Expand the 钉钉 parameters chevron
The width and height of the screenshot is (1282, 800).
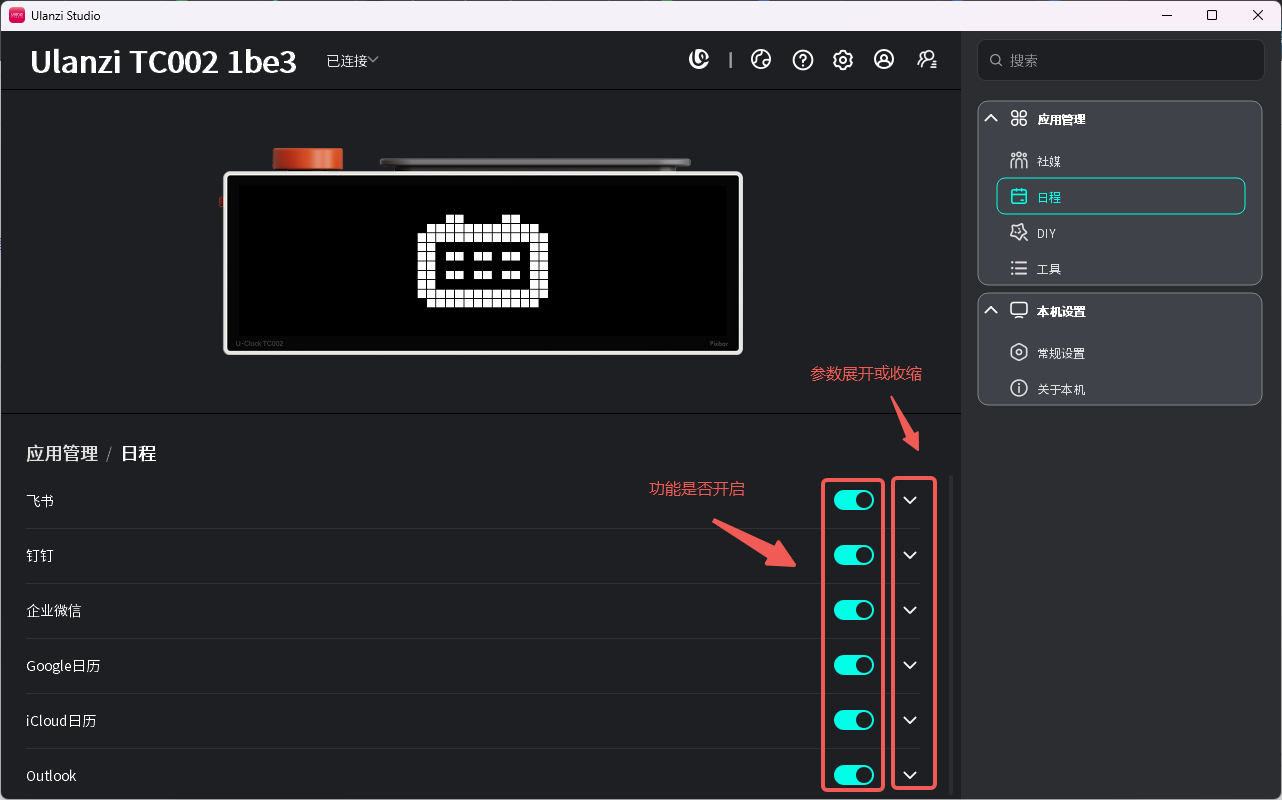(x=910, y=555)
